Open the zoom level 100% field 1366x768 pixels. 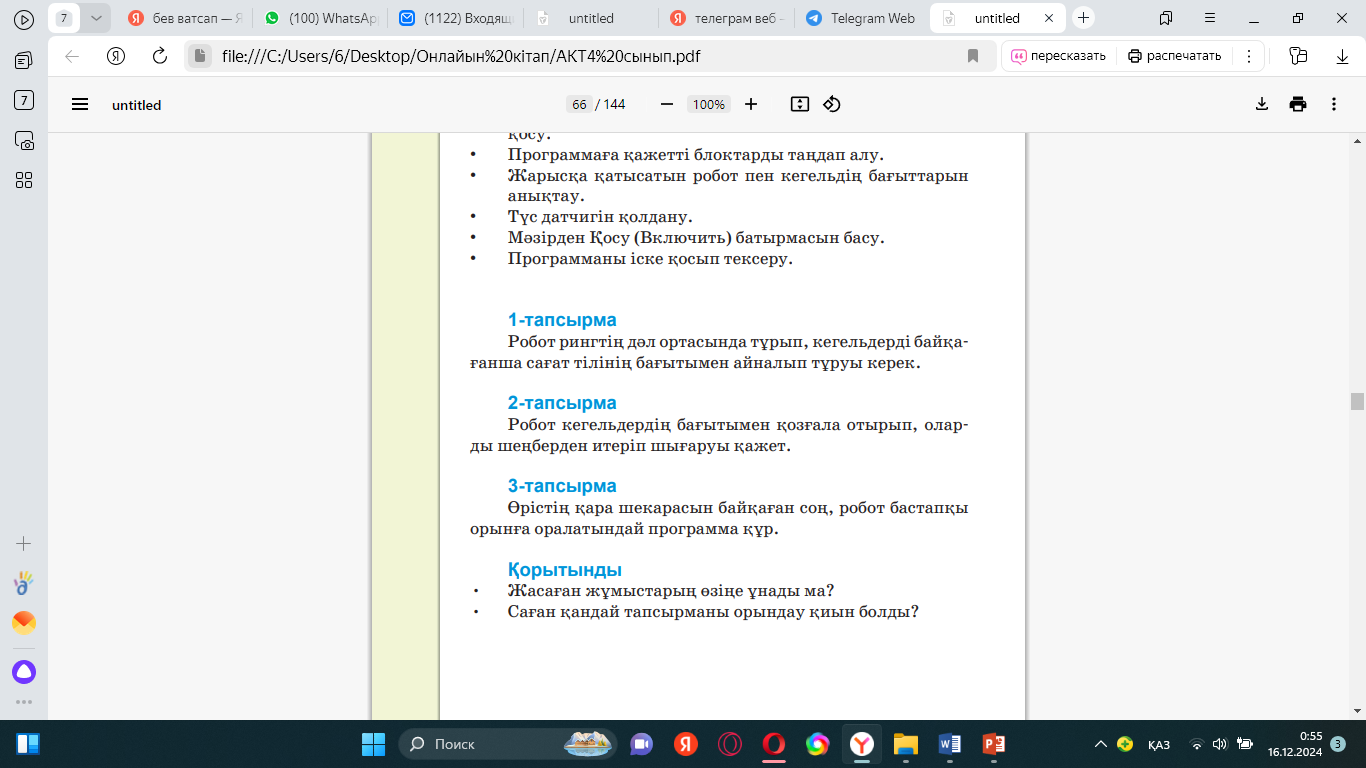tap(709, 104)
